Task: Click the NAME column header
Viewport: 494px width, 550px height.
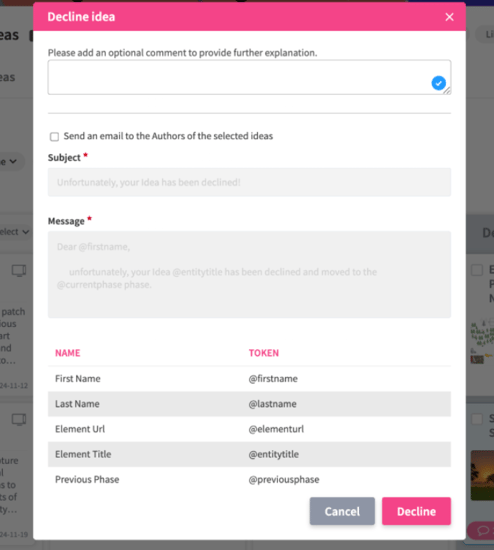Action: coord(68,353)
